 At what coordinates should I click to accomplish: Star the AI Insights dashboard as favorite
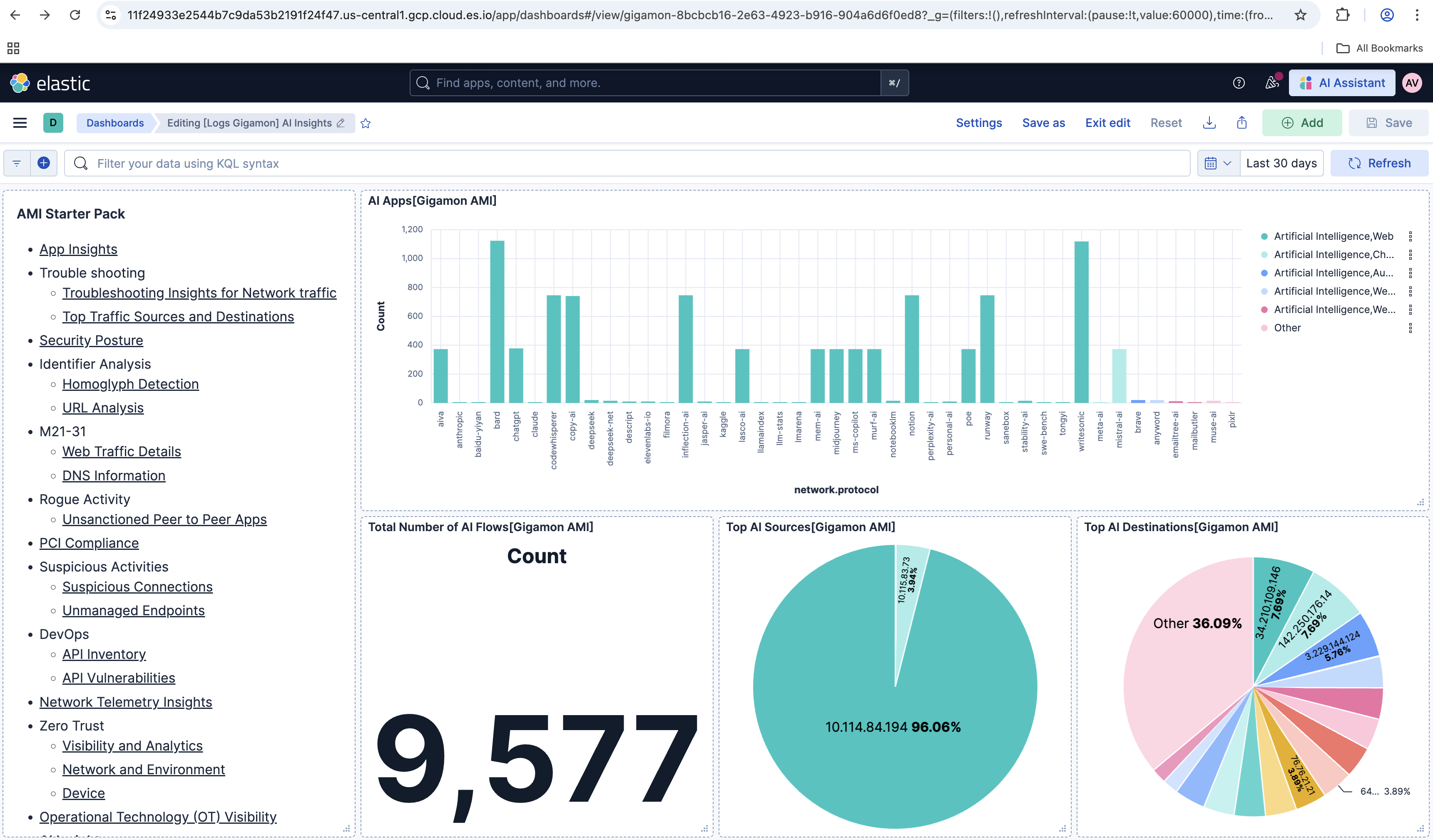pos(366,123)
